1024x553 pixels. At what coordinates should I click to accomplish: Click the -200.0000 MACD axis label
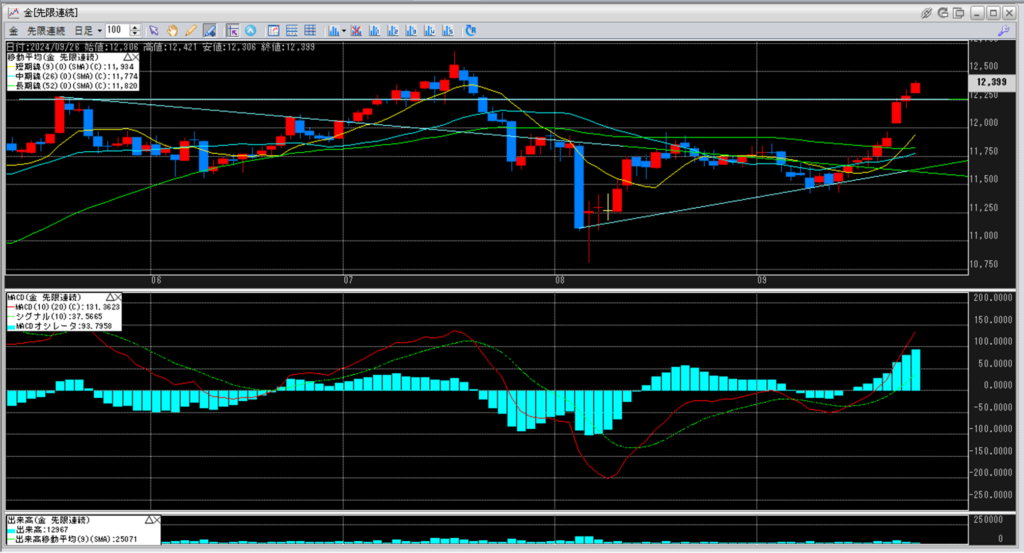click(x=993, y=473)
